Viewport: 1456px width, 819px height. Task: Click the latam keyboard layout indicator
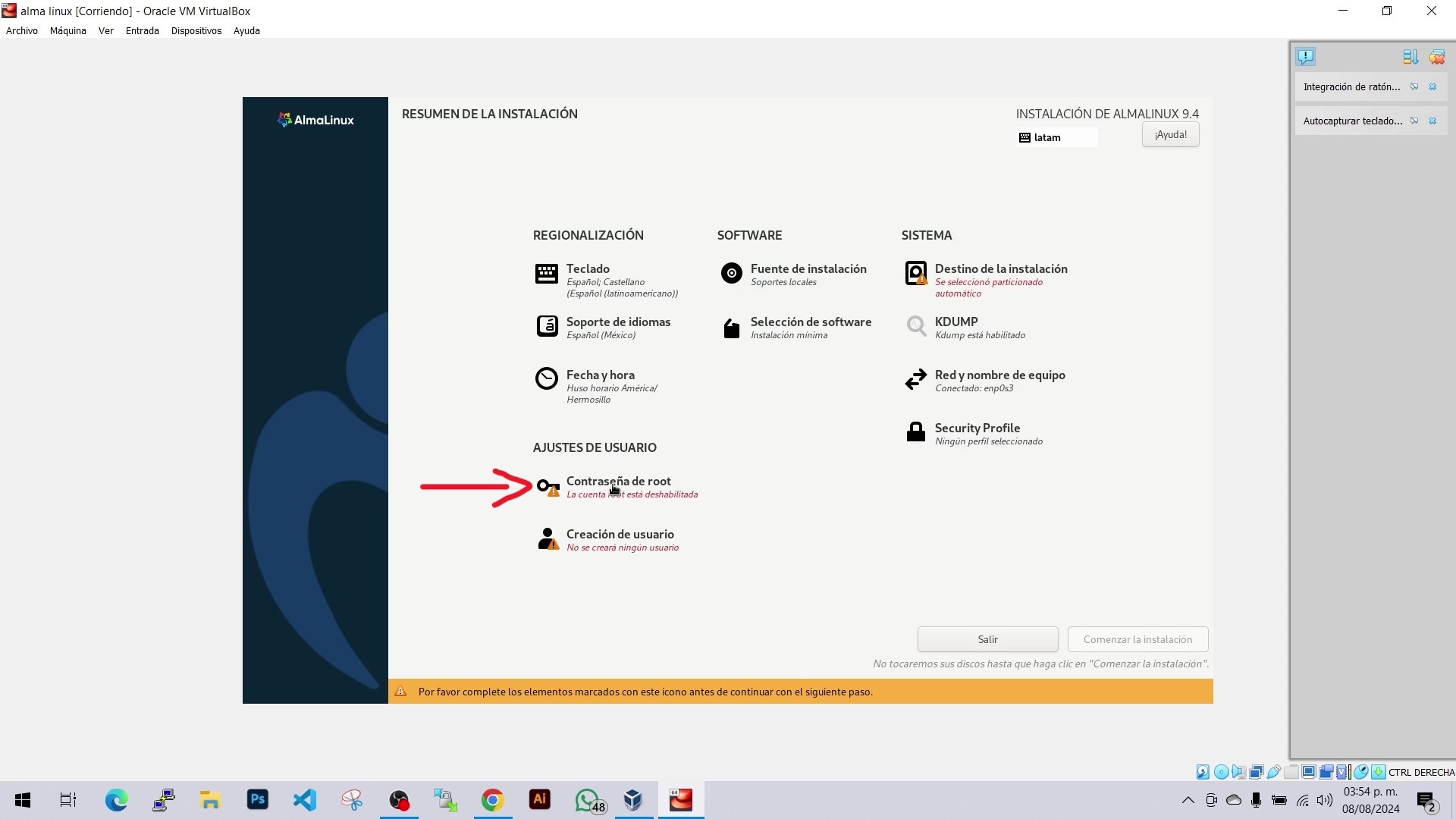tap(1057, 137)
